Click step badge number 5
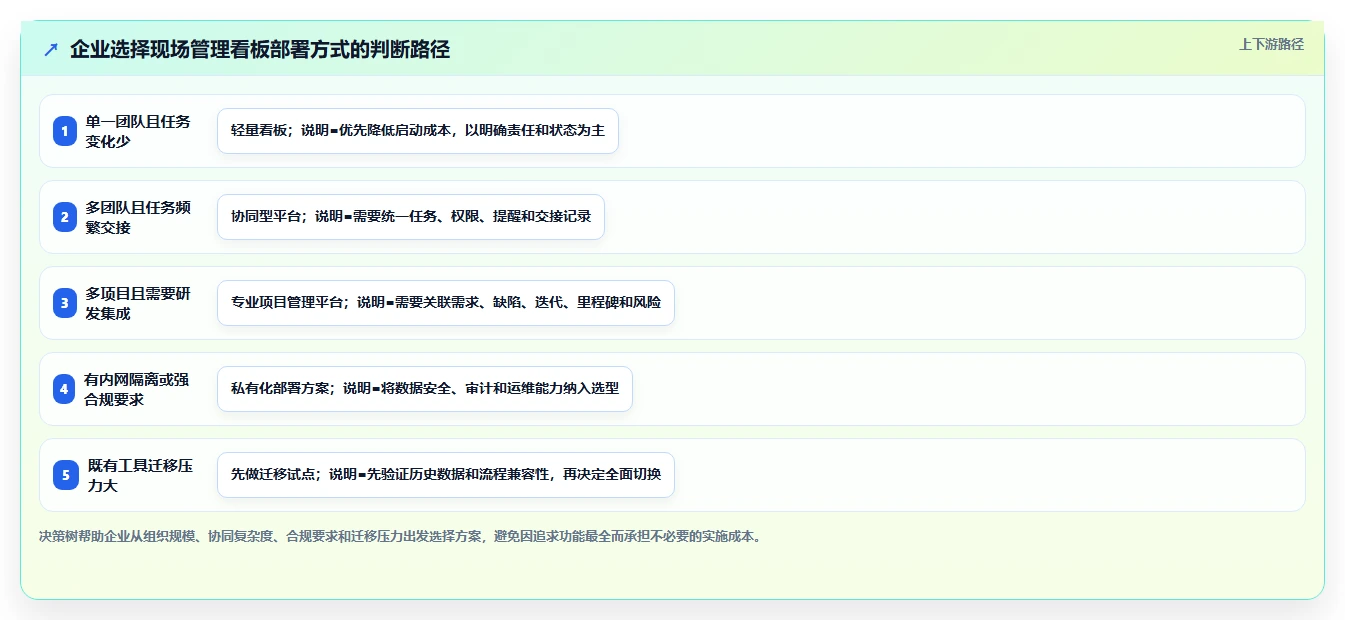 (x=65, y=475)
